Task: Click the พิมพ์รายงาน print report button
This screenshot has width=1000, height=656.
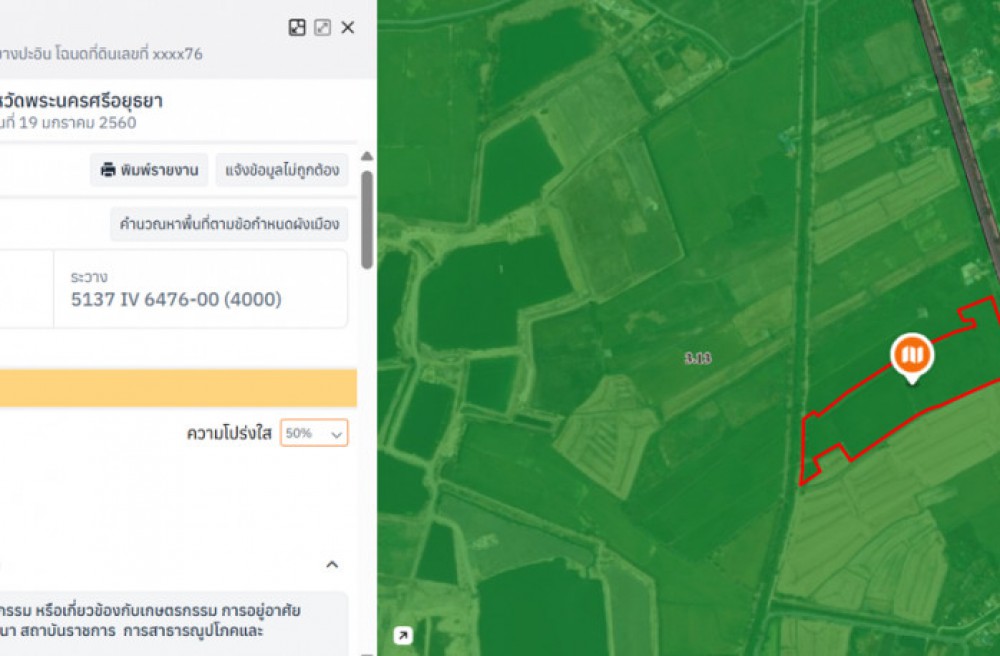Action: (x=150, y=170)
